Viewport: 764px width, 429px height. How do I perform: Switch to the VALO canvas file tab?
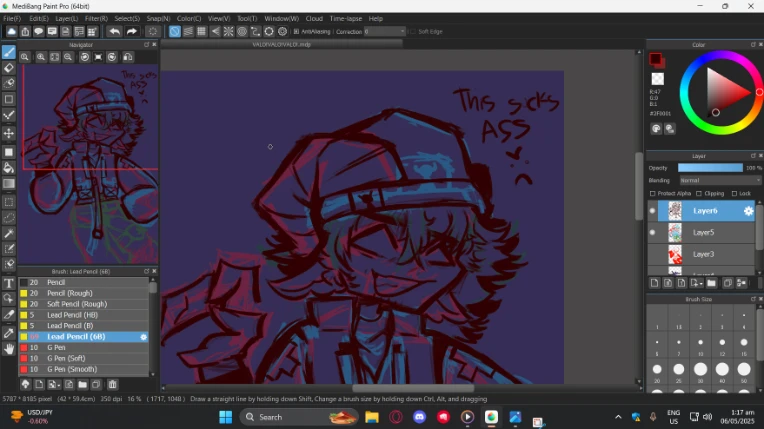click(x=282, y=44)
